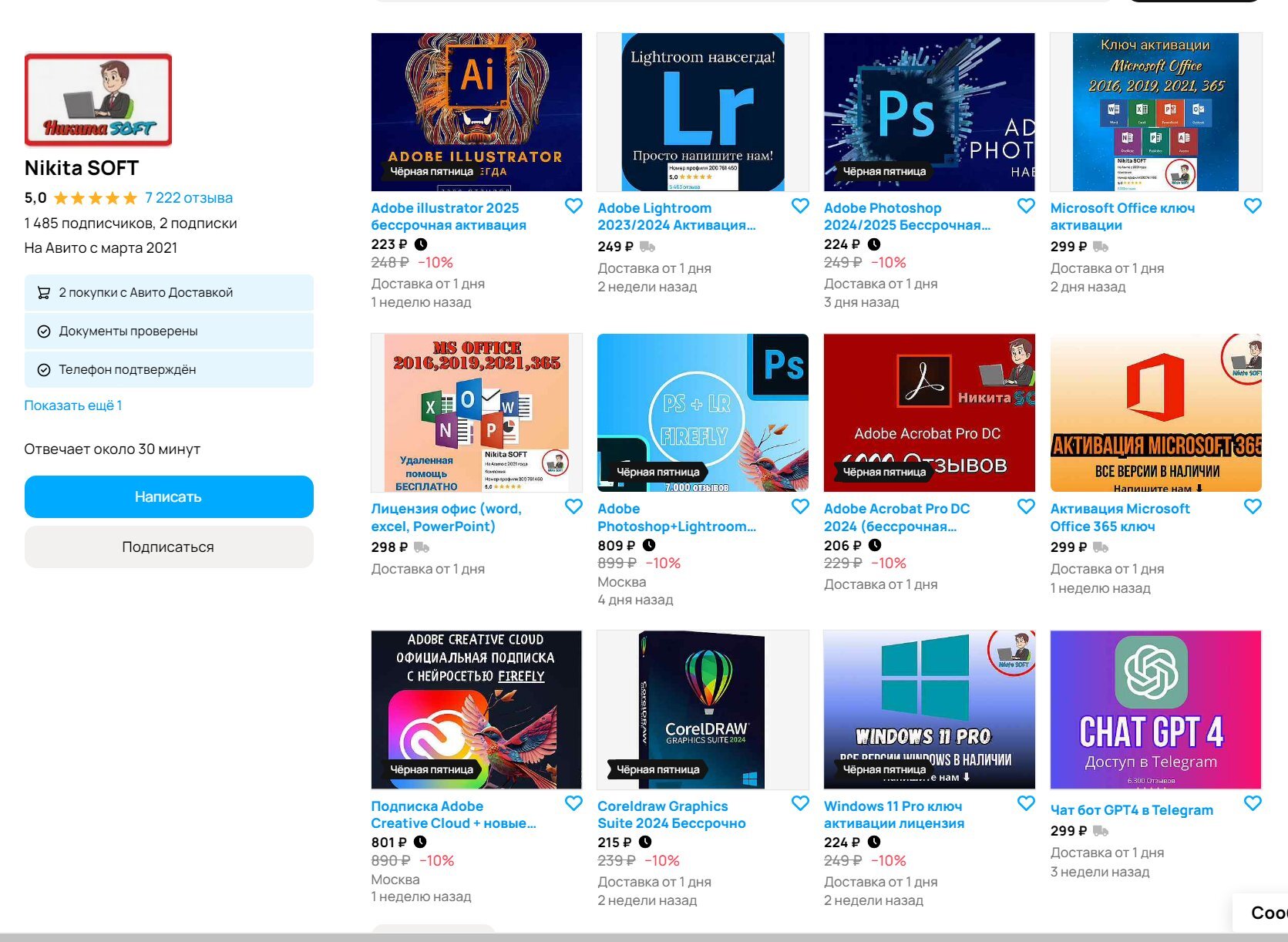Screen dimensions: 1288x942
Task: Click clock icon beside 223 ₽ price
Action: pos(421,244)
